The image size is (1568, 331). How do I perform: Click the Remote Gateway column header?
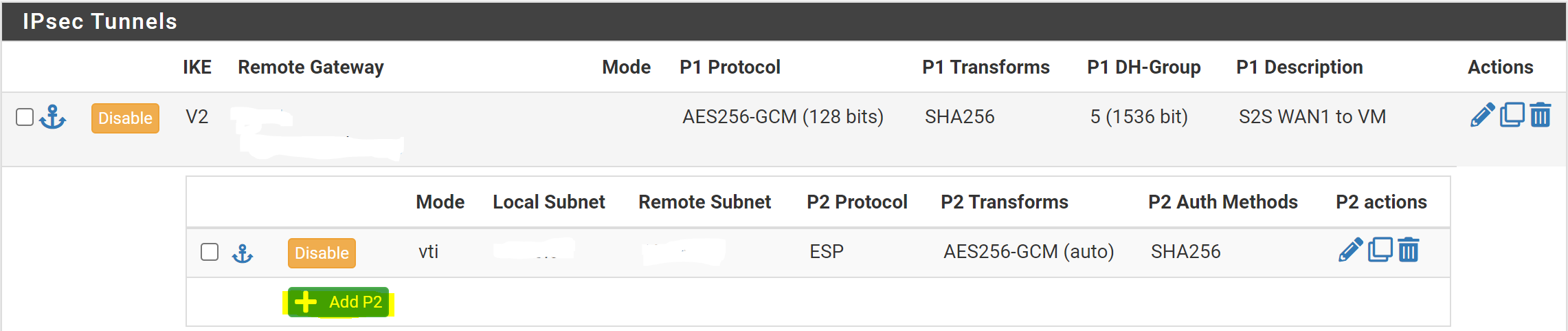pyautogui.click(x=311, y=67)
